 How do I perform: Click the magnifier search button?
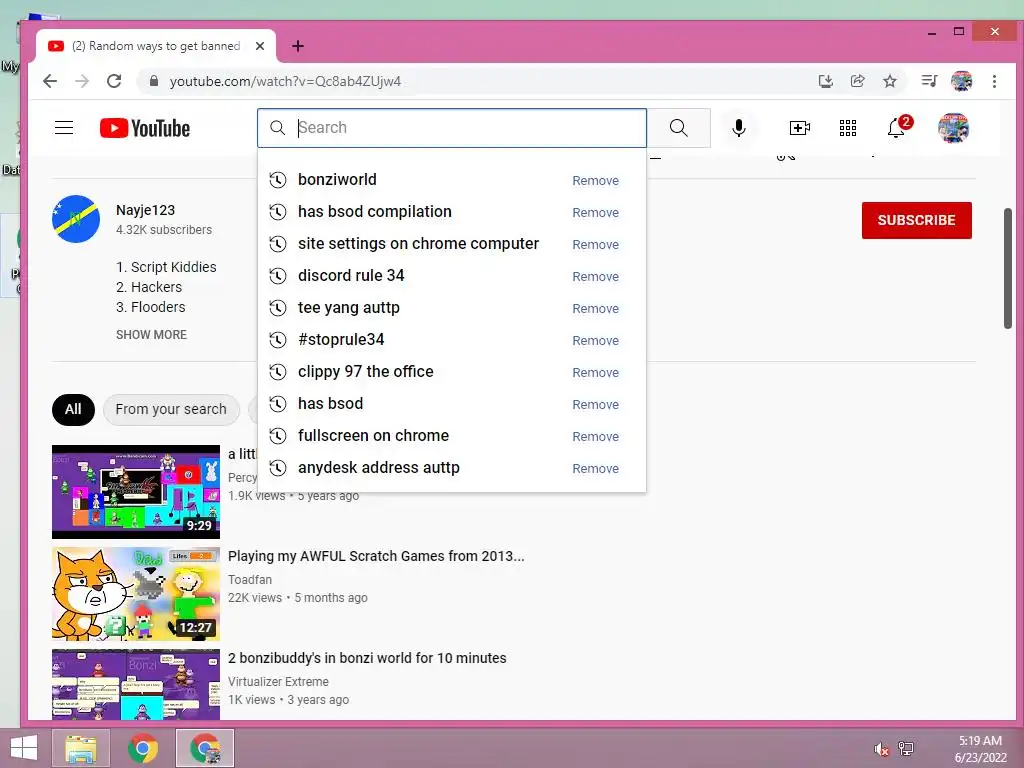(679, 127)
